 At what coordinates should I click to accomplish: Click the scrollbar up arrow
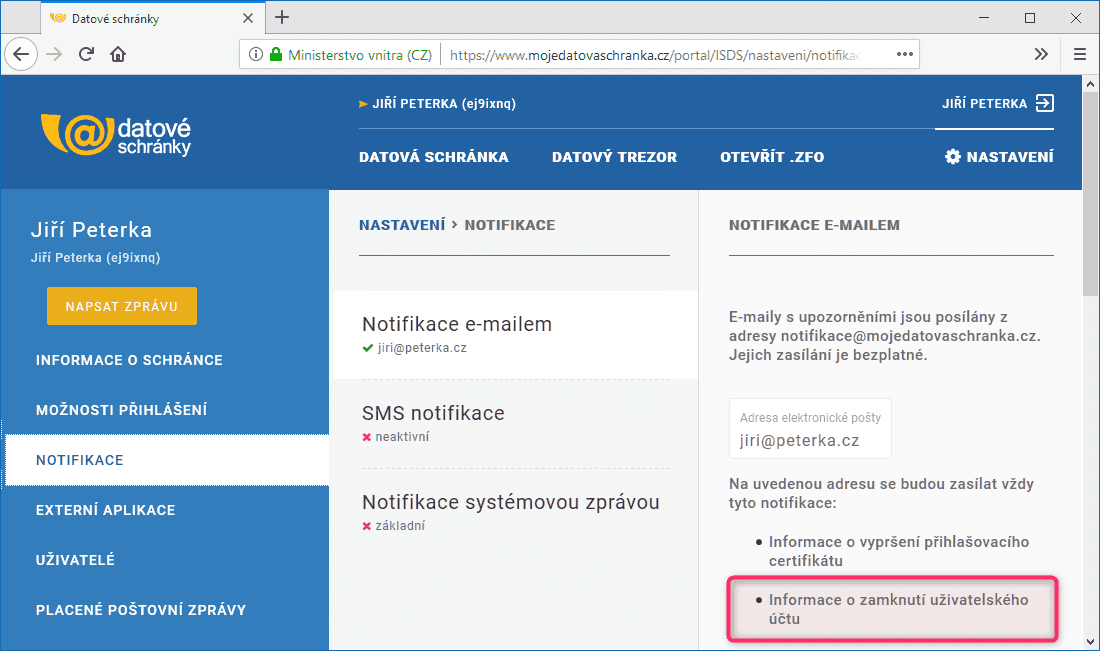coord(1090,84)
